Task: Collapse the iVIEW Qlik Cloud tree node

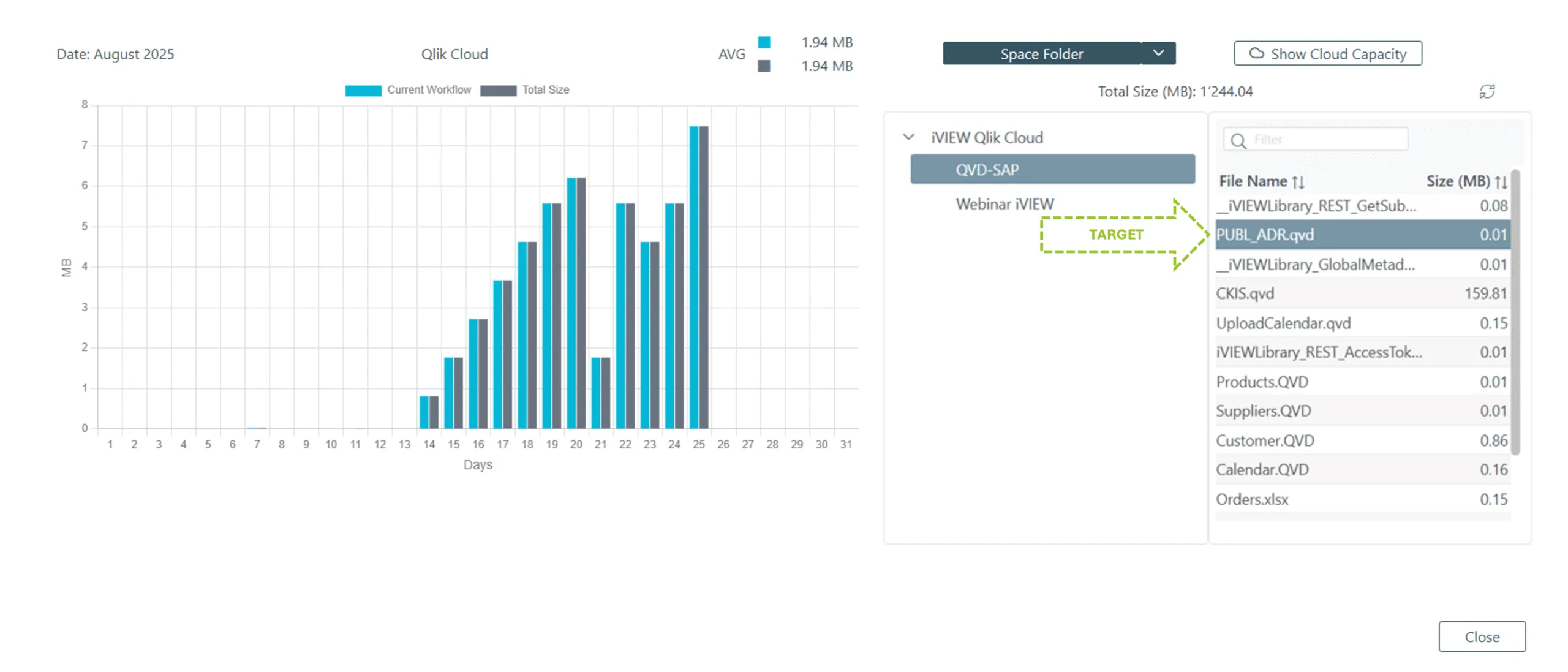Action: pos(908,137)
